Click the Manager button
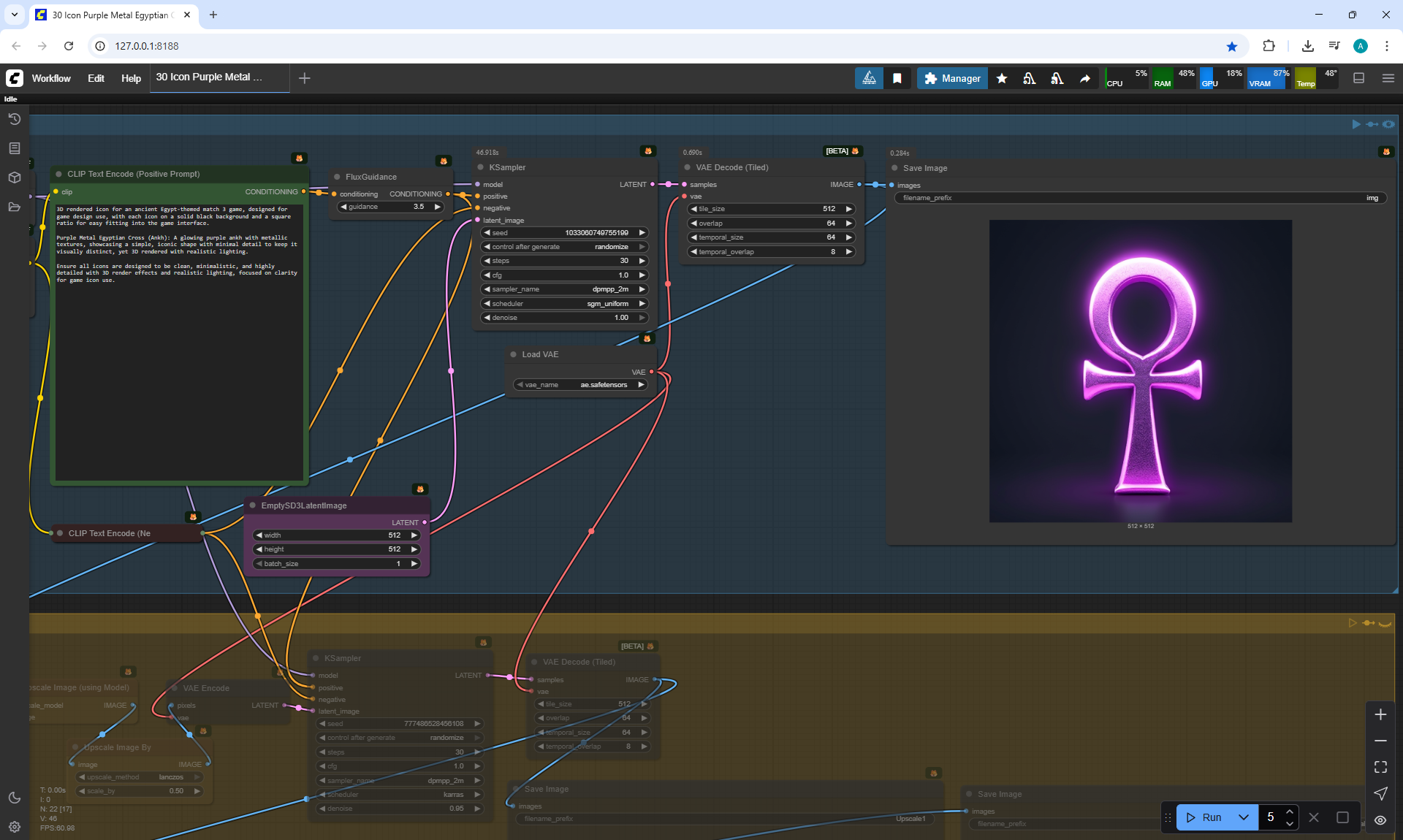Image resolution: width=1403 pixels, height=840 pixels. pos(952,78)
